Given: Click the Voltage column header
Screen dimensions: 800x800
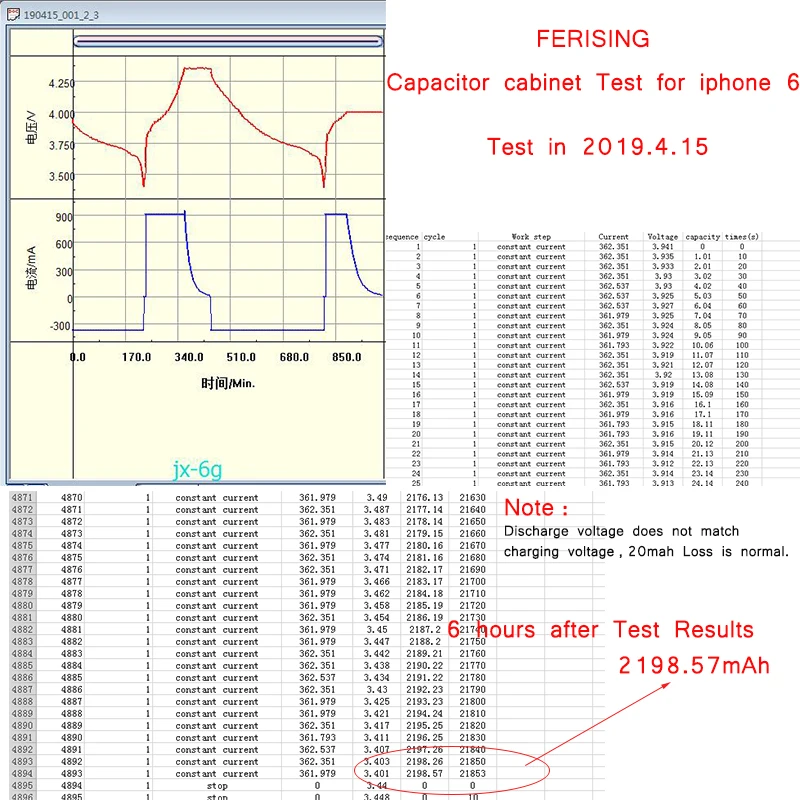Looking at the screenshot, I should (x=663, y=236).
